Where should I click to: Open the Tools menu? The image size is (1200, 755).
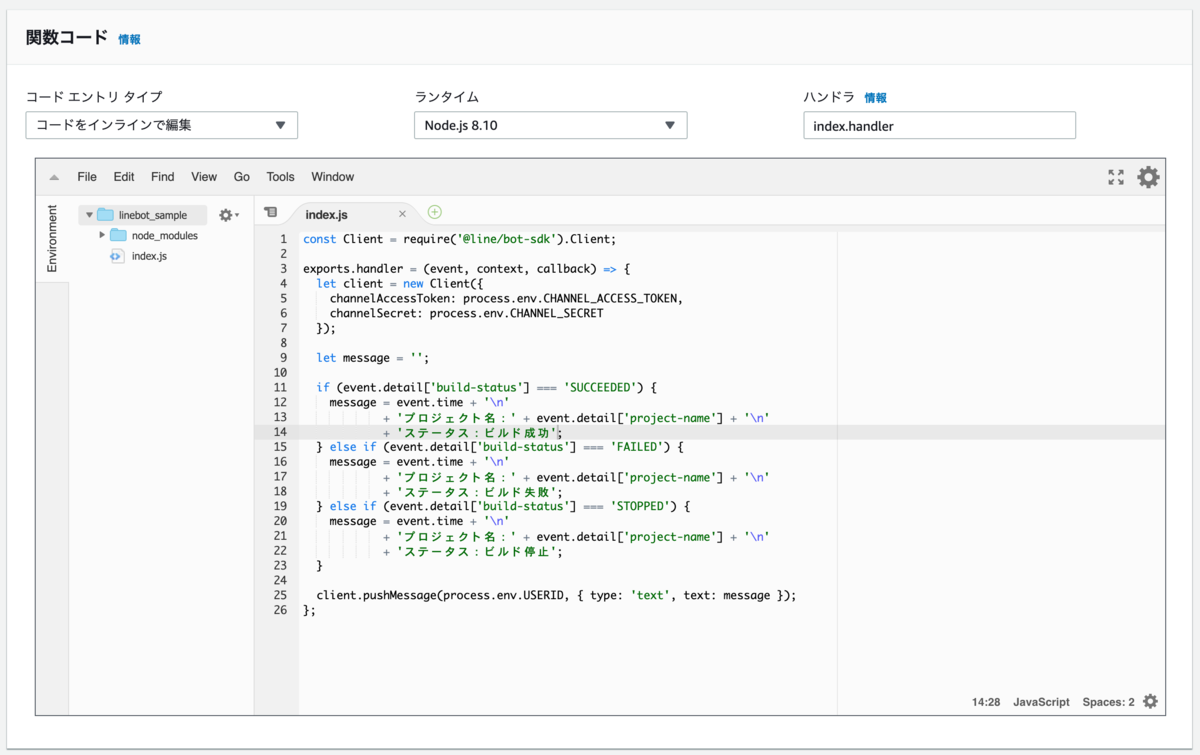tap(280, 177)
